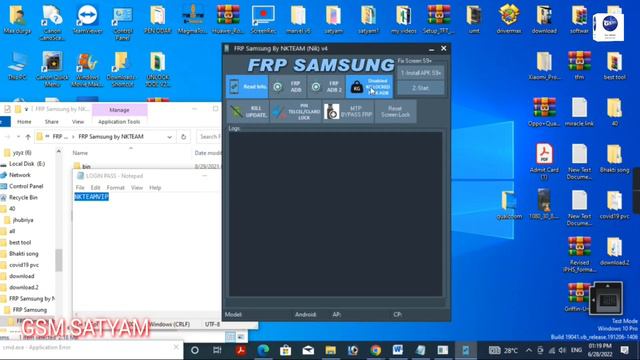Click inside the Logs output area
Screen dimensions: 640x360
tap(336, 214)
